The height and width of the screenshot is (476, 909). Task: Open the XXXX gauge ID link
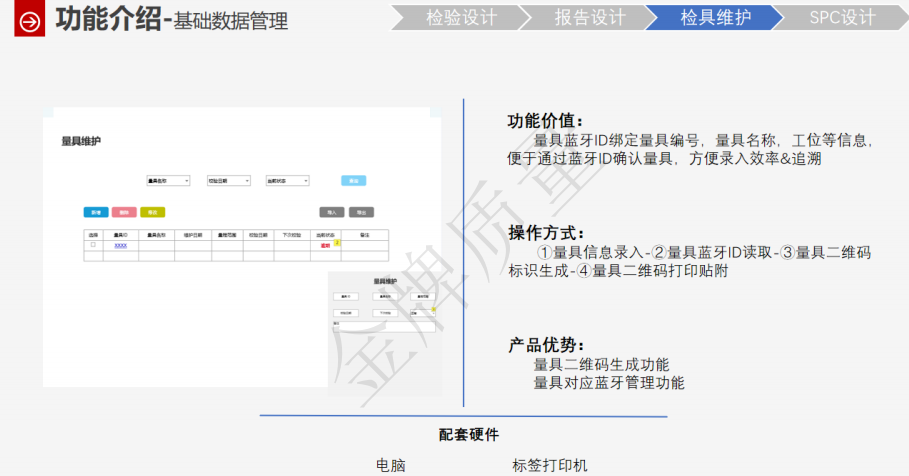pyautogui.click(x=120, y=245)
